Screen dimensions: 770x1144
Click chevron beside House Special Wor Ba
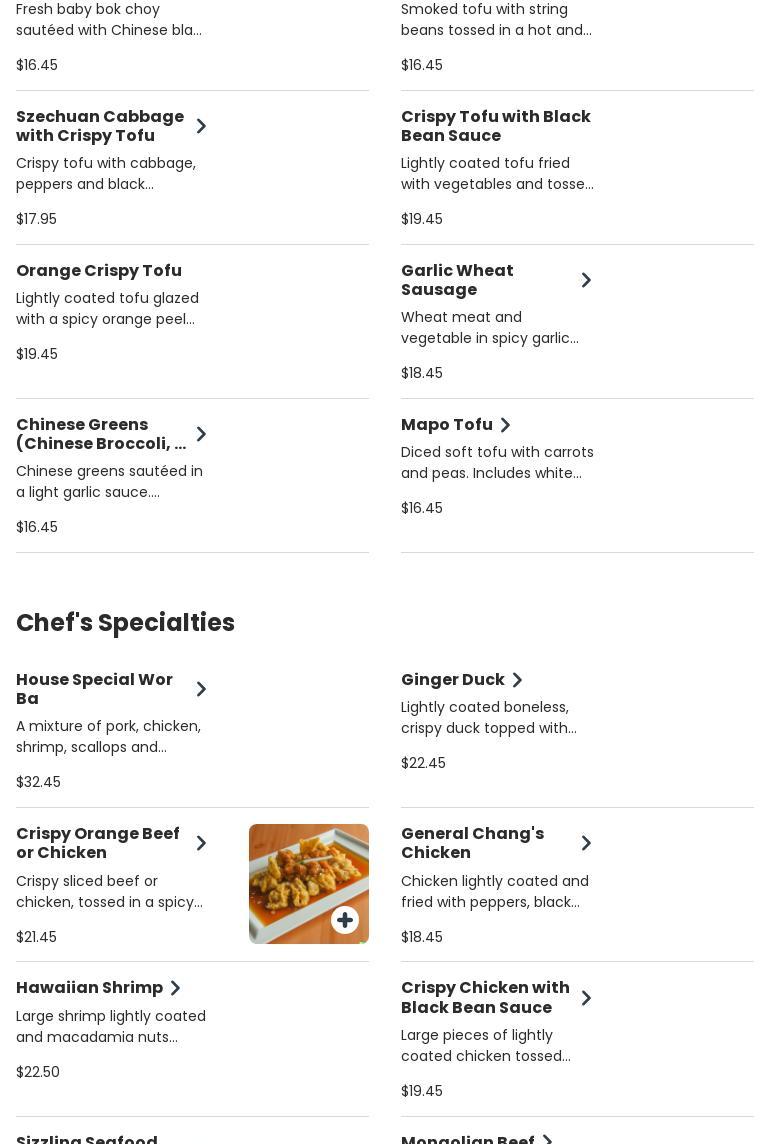pyautogui.click(x=201, y=689)
